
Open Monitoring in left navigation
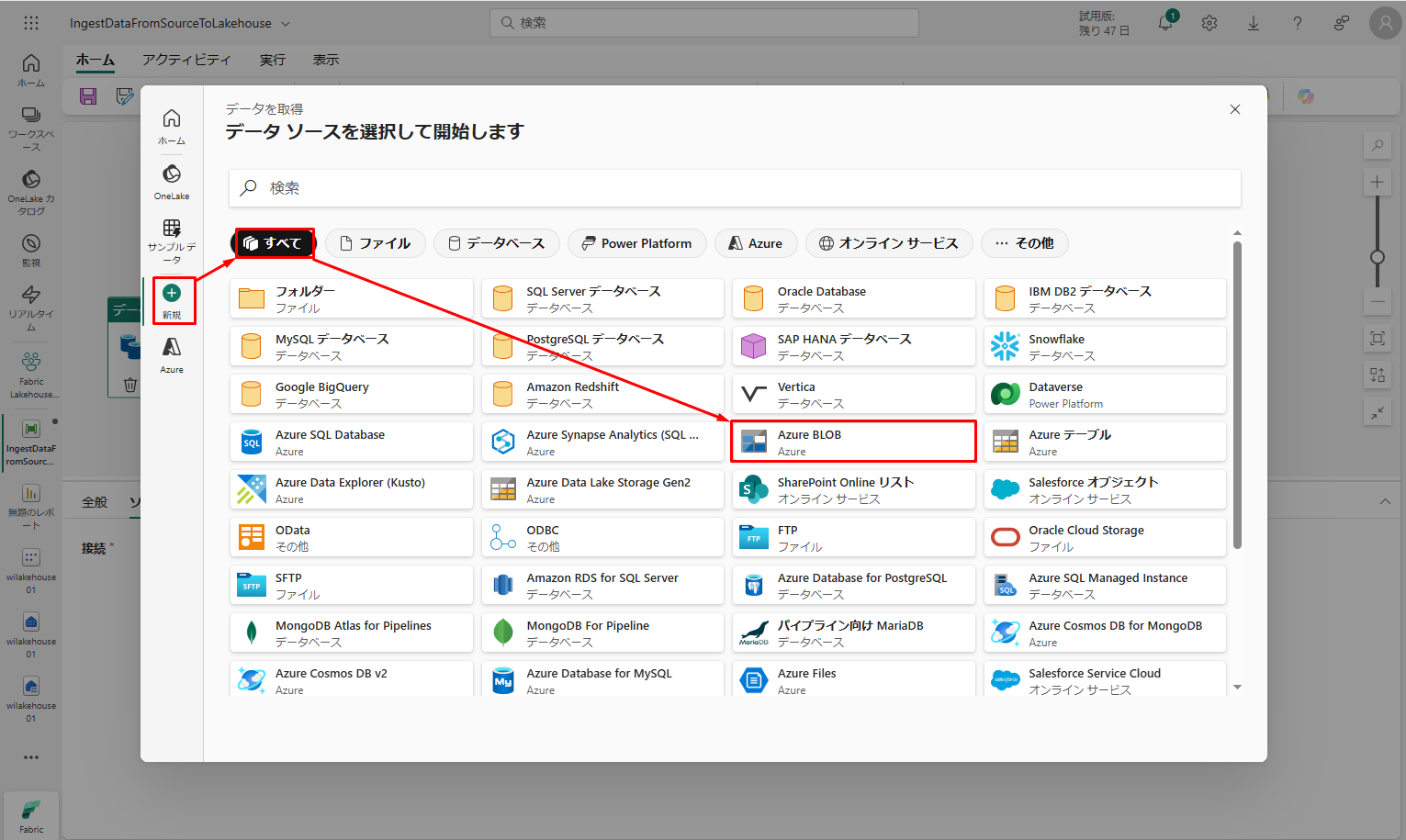pyautogui.click(x=31, y=250)
